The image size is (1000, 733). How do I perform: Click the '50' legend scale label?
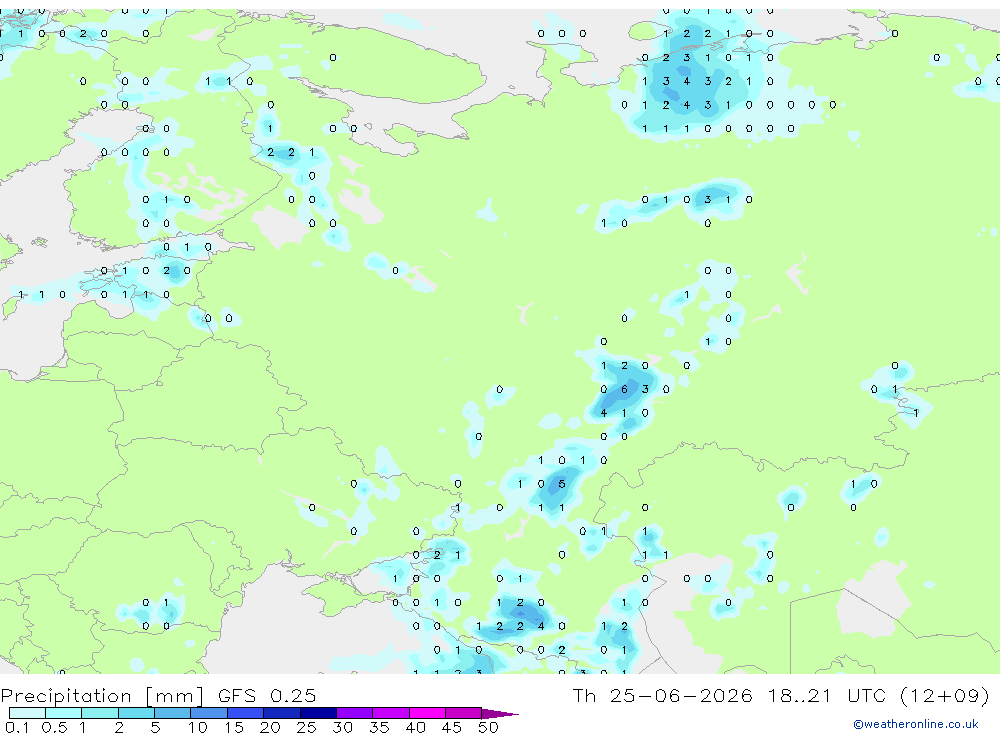coord(488,727)
